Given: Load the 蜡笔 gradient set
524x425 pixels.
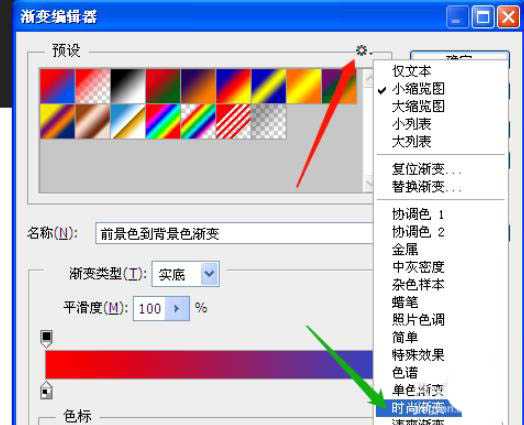Looking at the screenshot, I should 405,302.
